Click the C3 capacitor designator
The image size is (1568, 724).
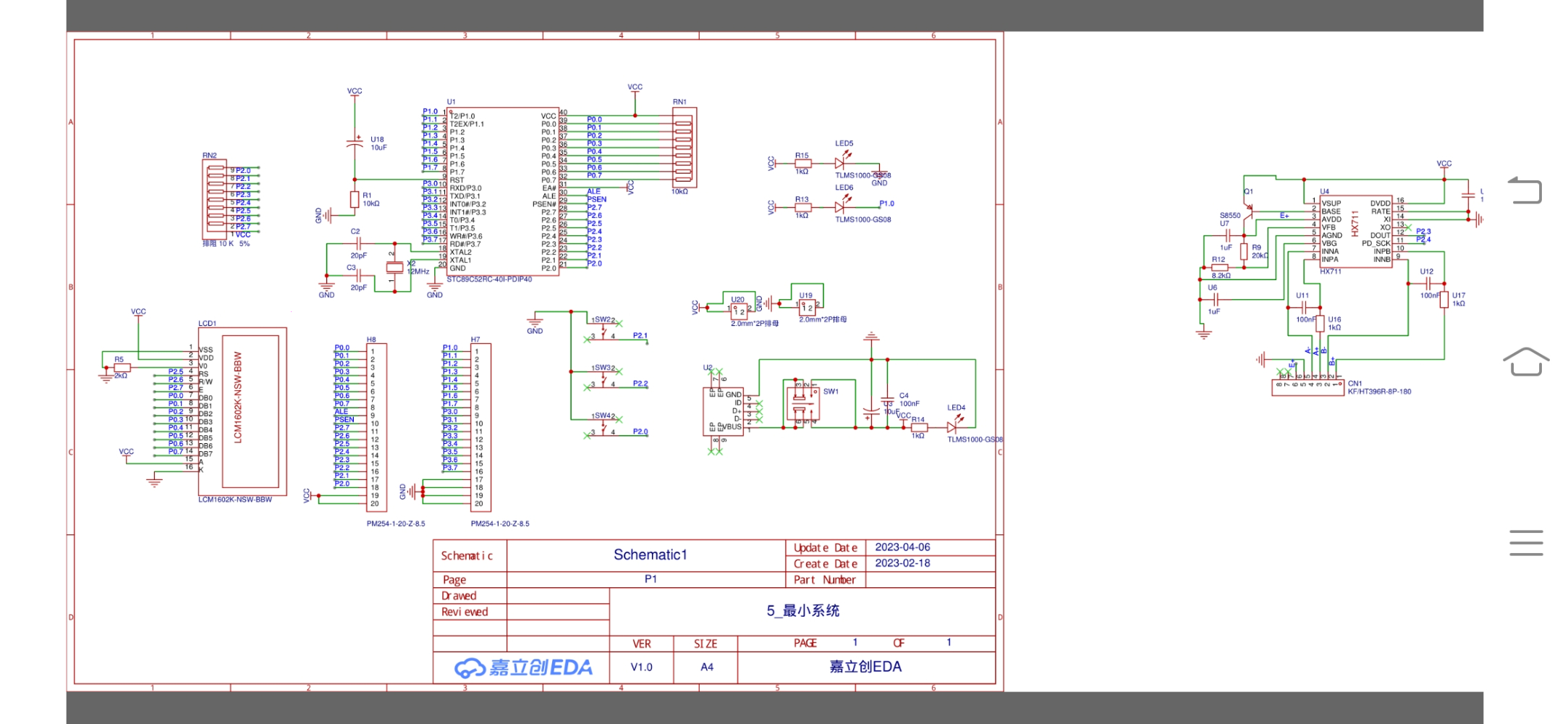(x=351, y=268)
